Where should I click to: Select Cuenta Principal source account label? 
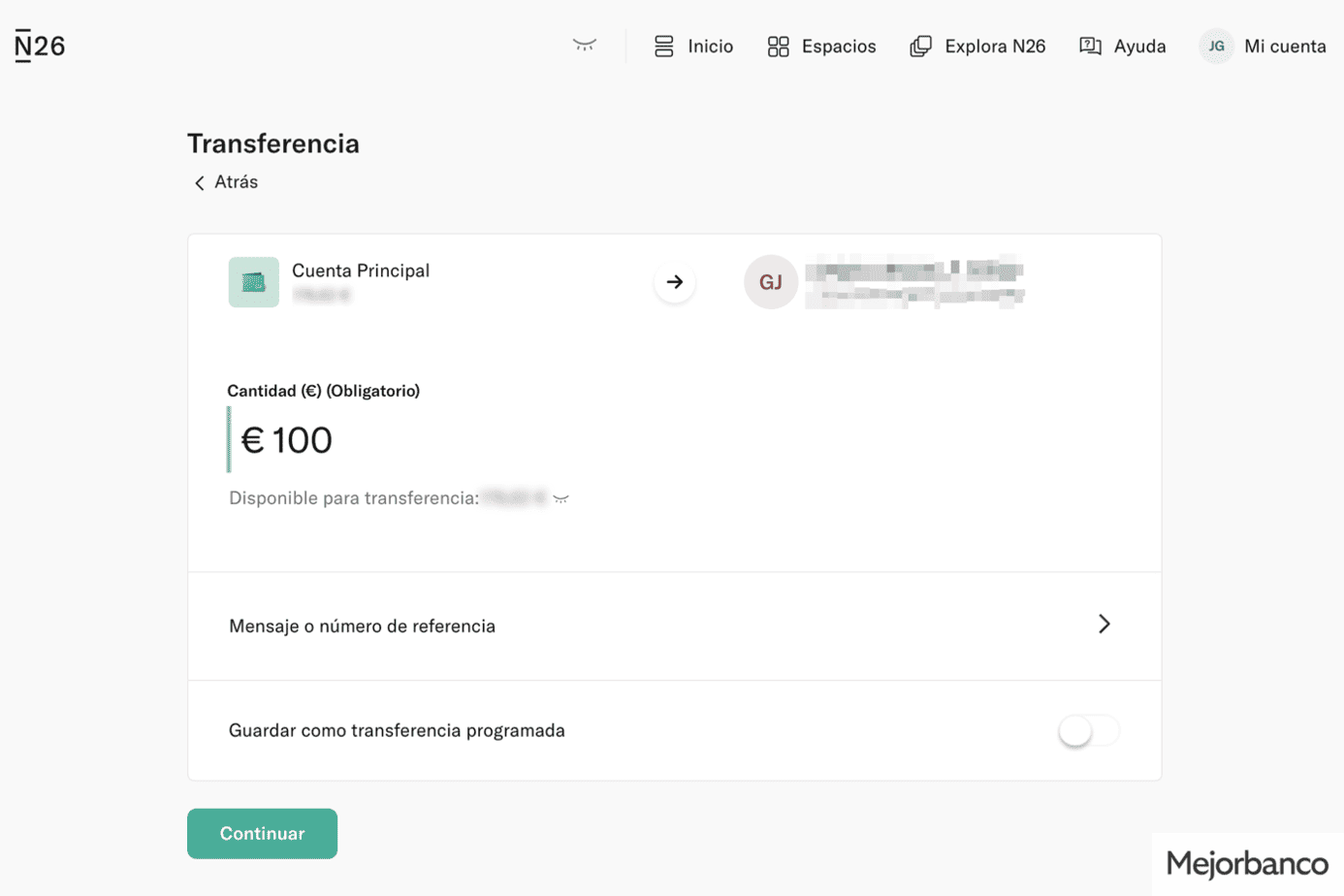[x=361, y=271]
